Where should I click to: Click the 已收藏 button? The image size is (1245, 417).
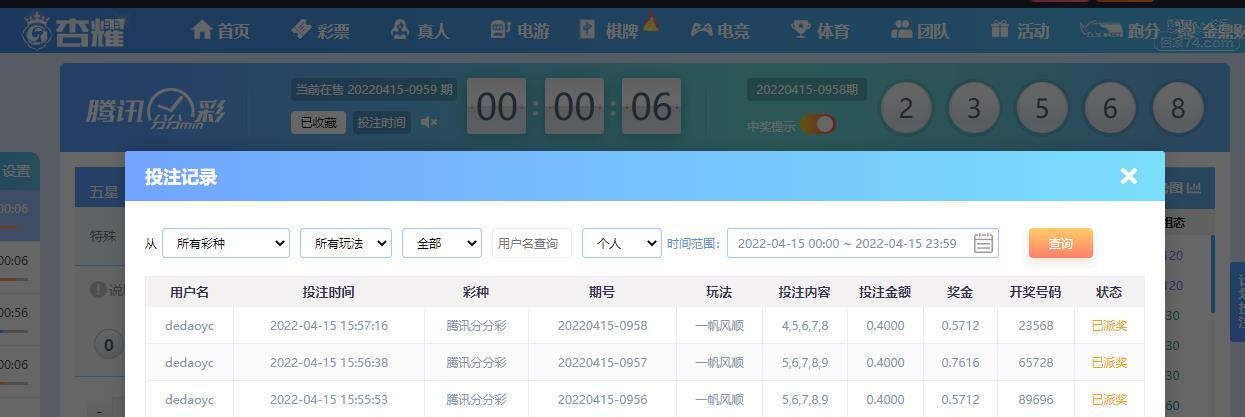pos(319,122)
